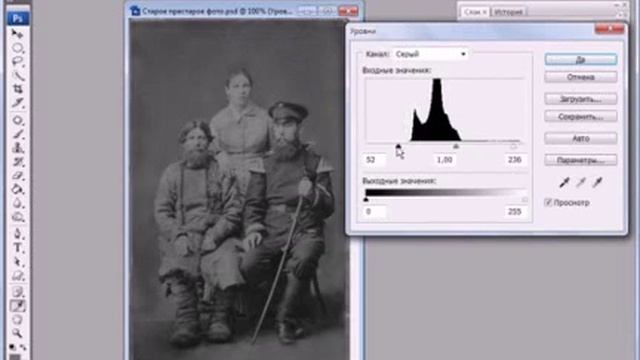The width and height of the screenshot is (640, 360).
Task: Click the input highlight field showing 236
Action: pos(515,160)
